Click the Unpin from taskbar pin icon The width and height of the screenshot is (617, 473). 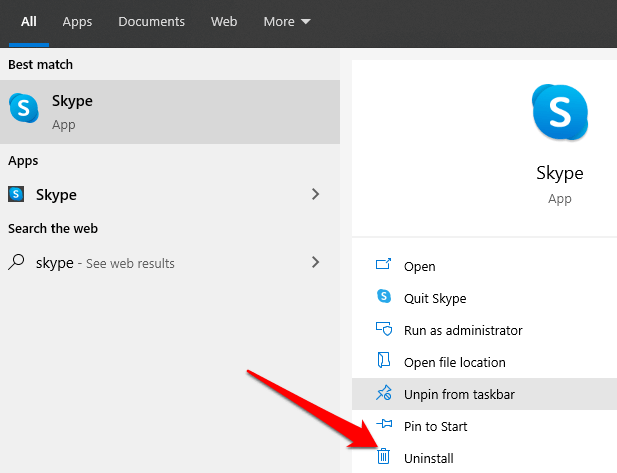coord(383,394)
